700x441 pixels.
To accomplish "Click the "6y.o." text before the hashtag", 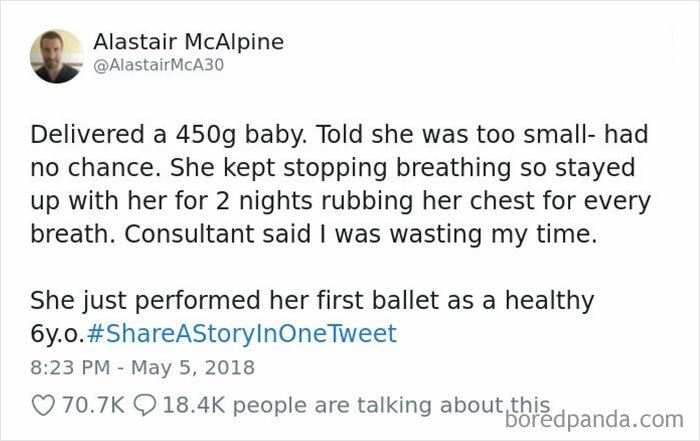I will click(58, 333).
